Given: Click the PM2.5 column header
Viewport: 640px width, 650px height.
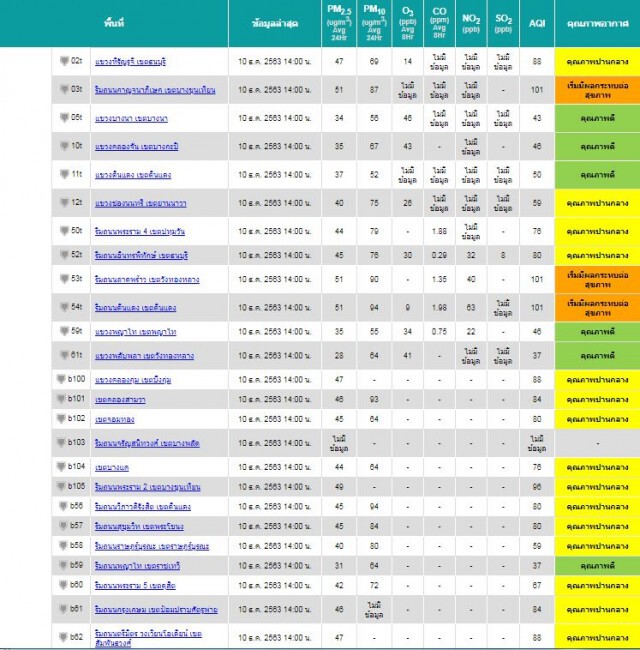Looking at the screenshot, I should [339, 23].
